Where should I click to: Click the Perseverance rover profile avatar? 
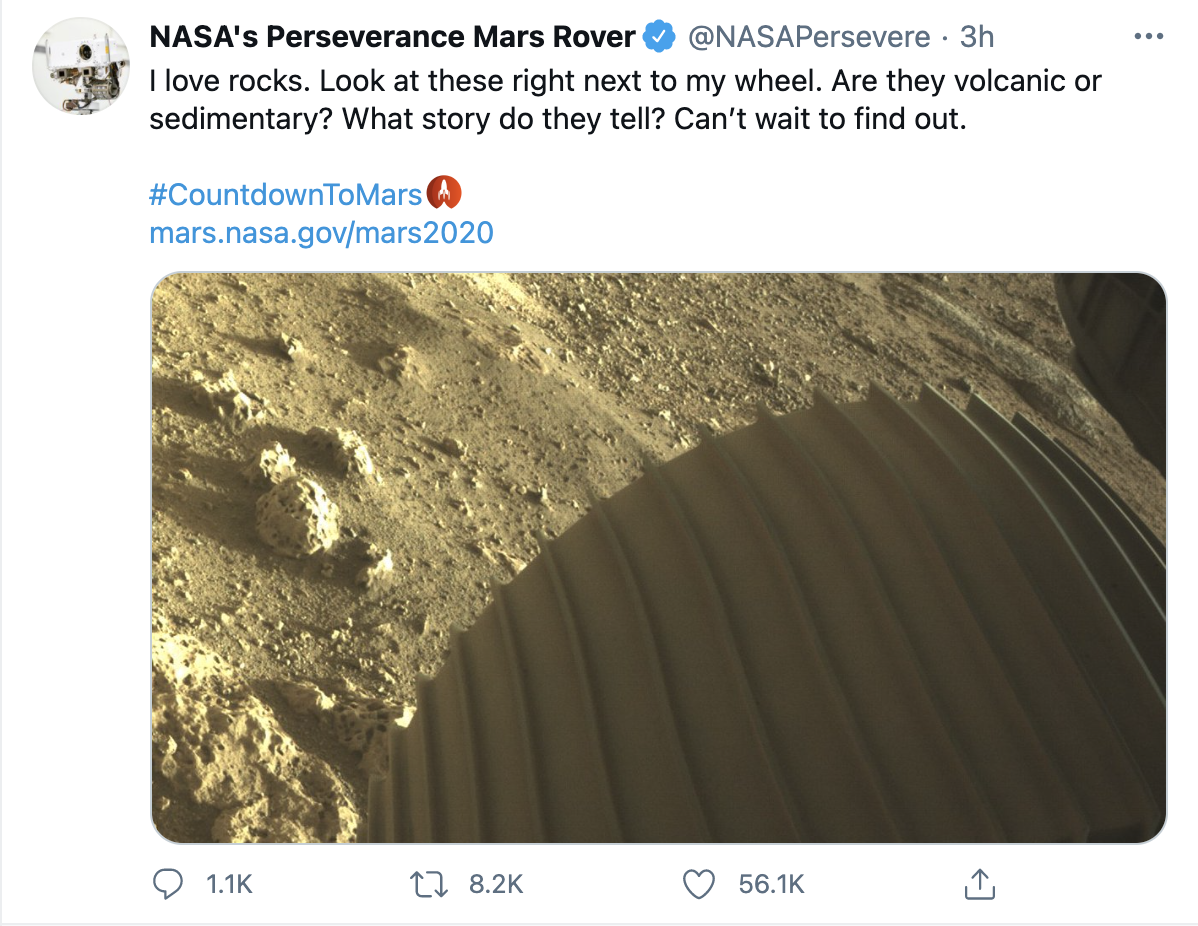pos(80,66)
